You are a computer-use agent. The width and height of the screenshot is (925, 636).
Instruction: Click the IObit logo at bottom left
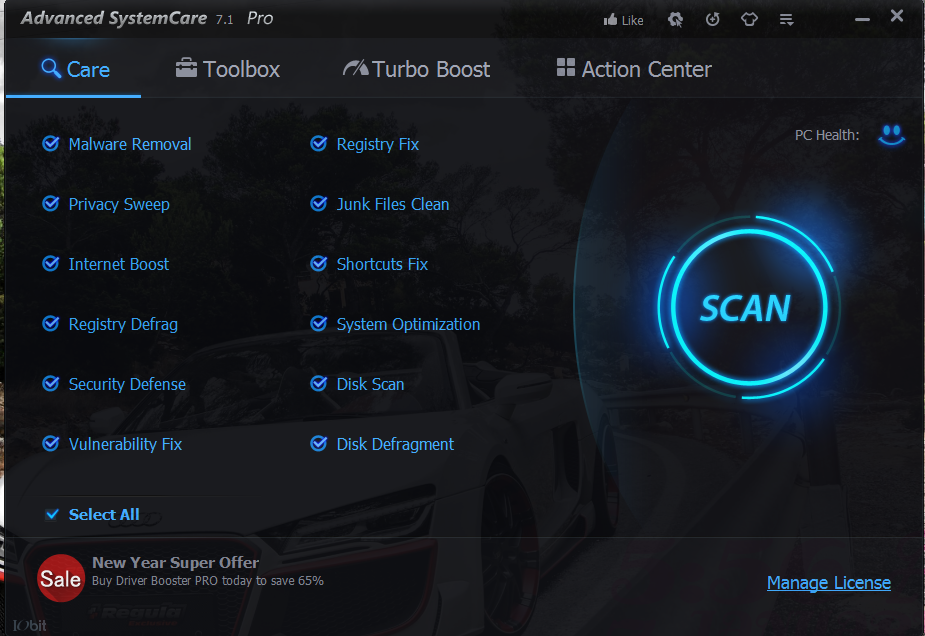coord(29,625)
